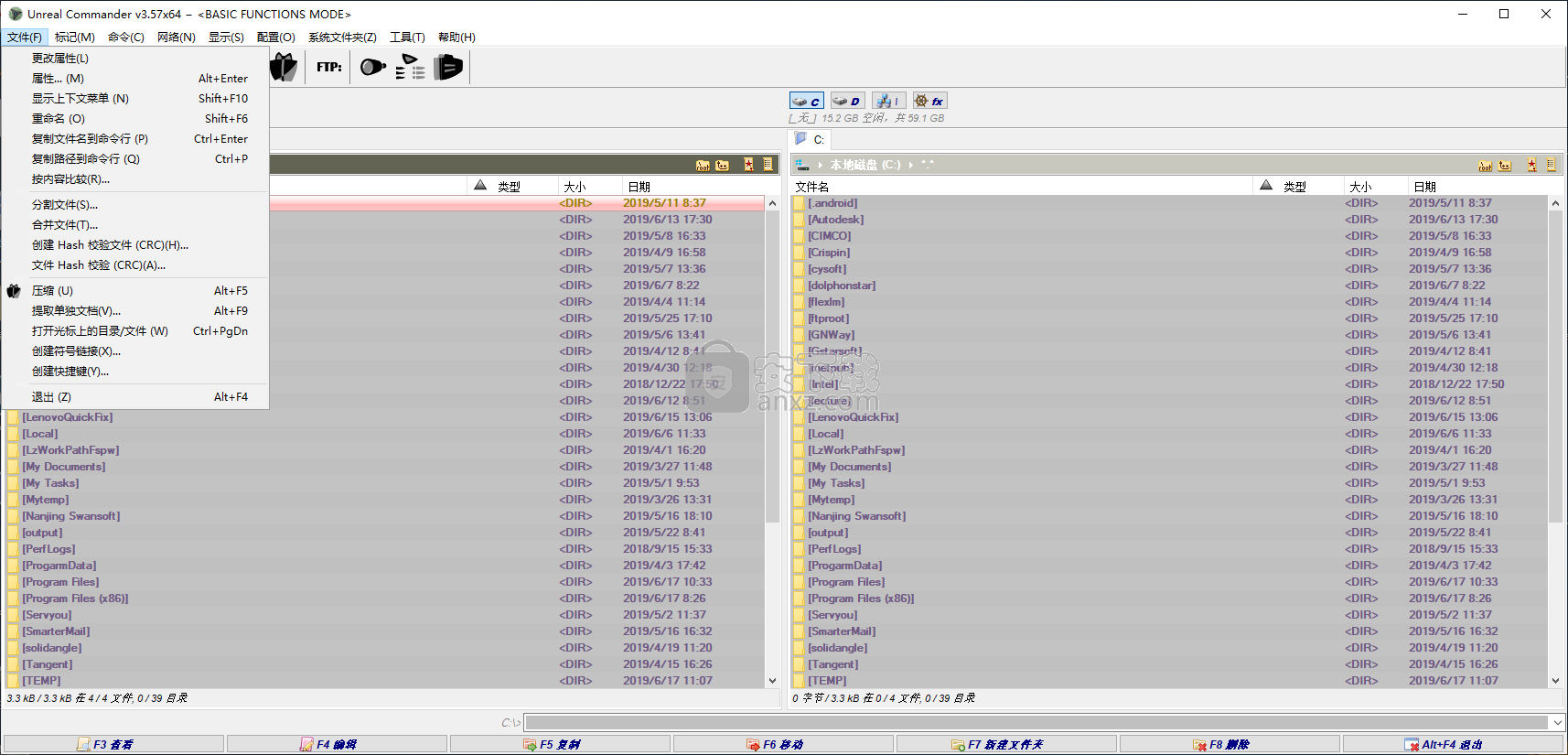Click the C: tab in right panel
The image size is (1568, 755).
[x=810, y=139]
